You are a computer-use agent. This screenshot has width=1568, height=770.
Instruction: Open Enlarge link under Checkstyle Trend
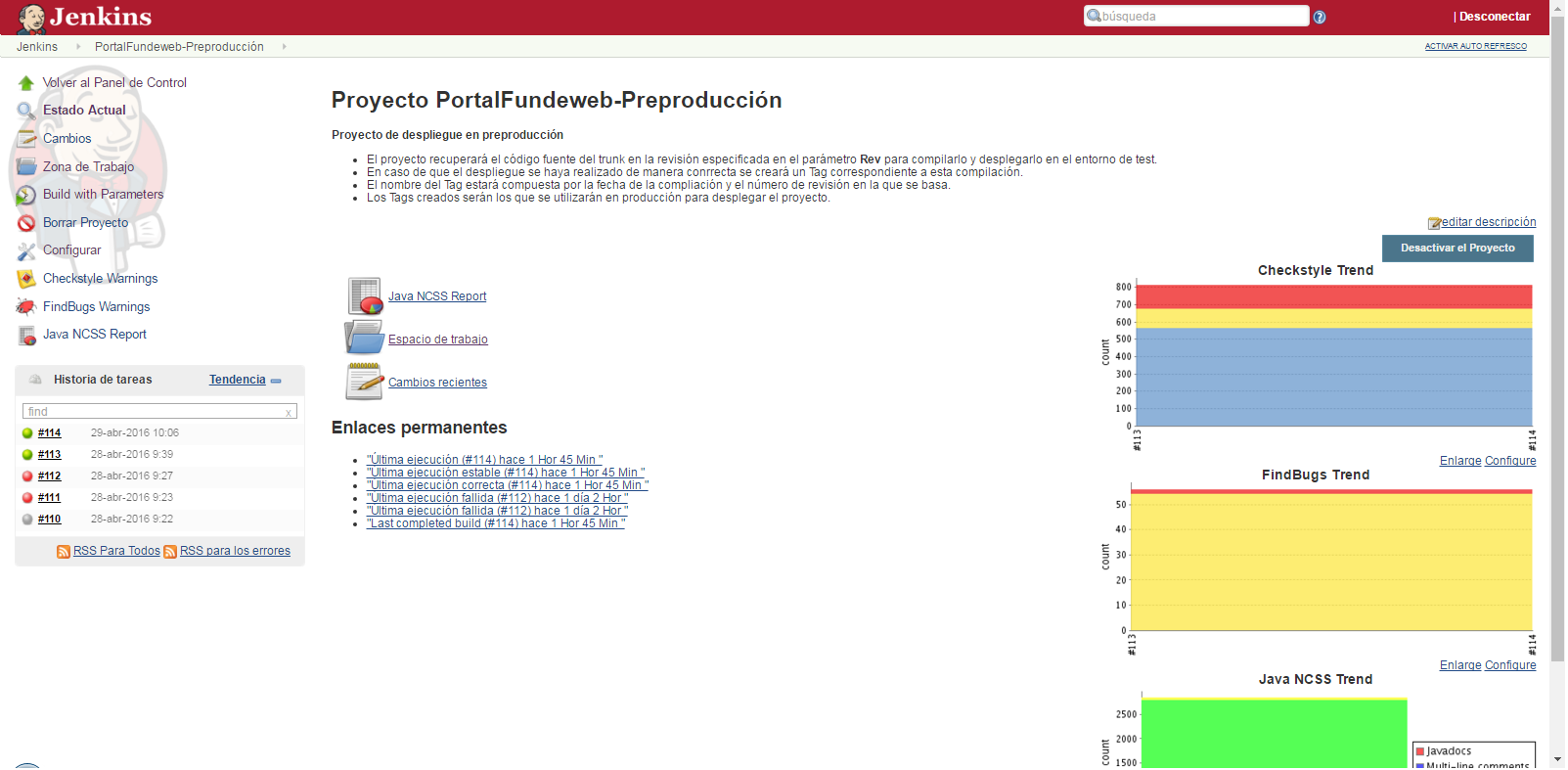tap(1460, 461)
